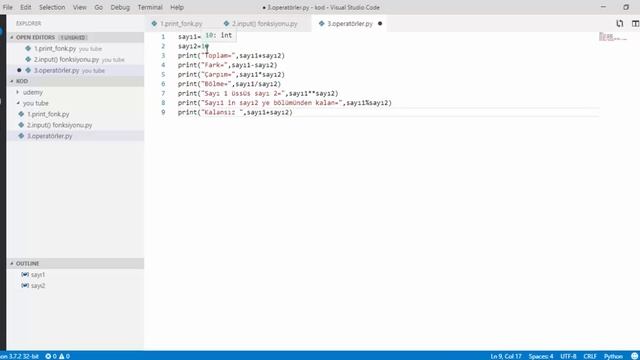Click the sayı1 variable in Outline
The width and height of the screenshot is (640, 360).
click(x=38, y=275)
